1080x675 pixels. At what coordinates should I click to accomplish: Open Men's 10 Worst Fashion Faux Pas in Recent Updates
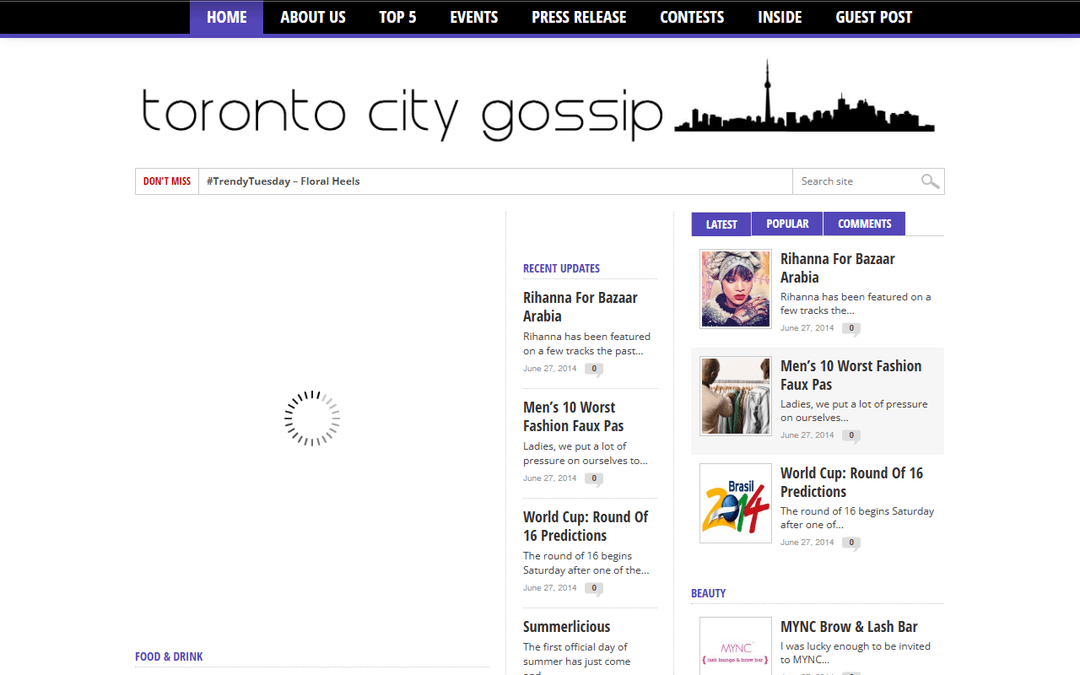(573, 417)
